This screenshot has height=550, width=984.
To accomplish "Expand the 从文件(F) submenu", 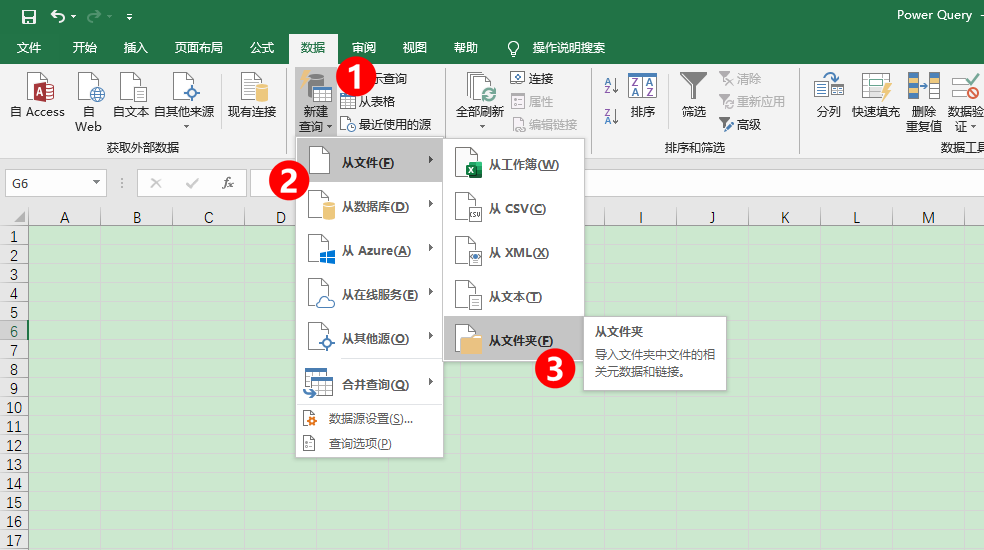I will (x=370, y=161).
